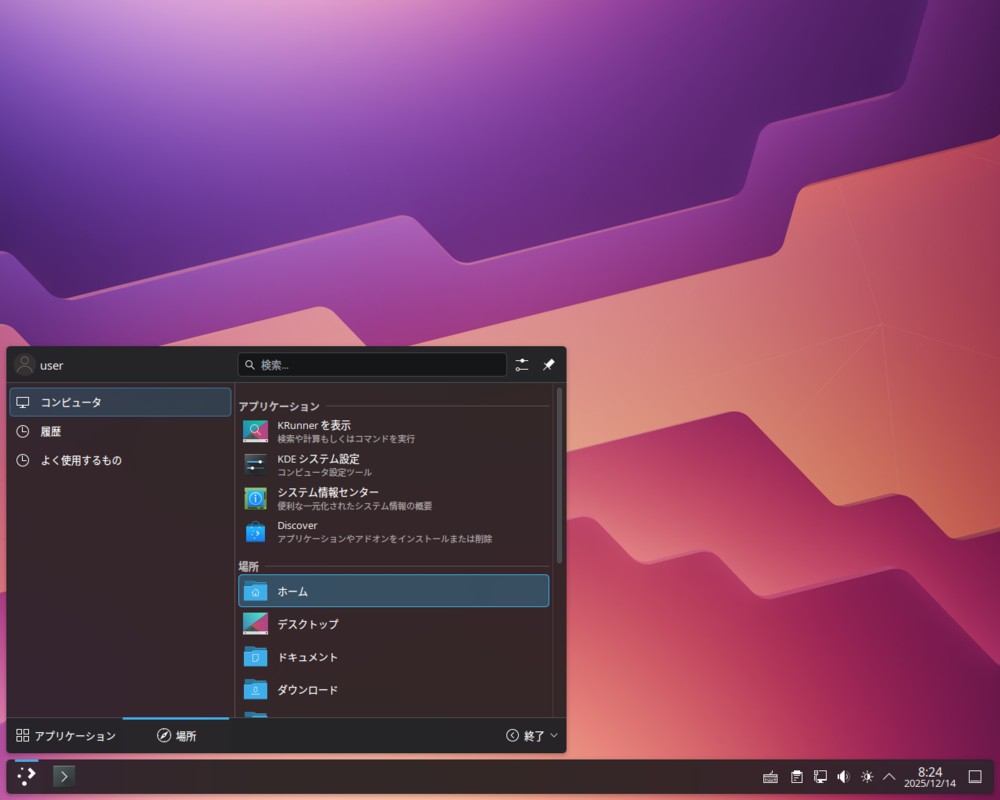
Task: Open launcher configuration sliders button
Action: click(x=522, y=365)
